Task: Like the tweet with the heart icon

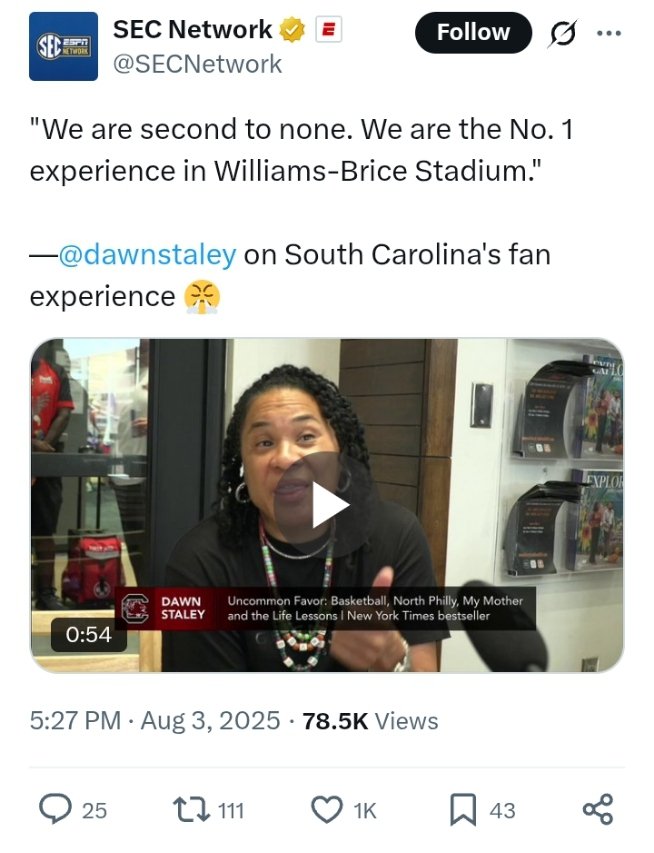Action: (326, 809)
